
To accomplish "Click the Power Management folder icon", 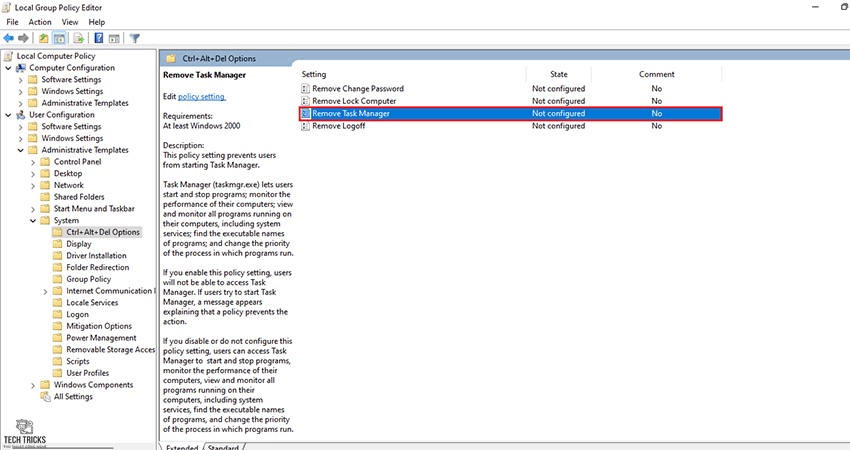I will pos(58,338).
